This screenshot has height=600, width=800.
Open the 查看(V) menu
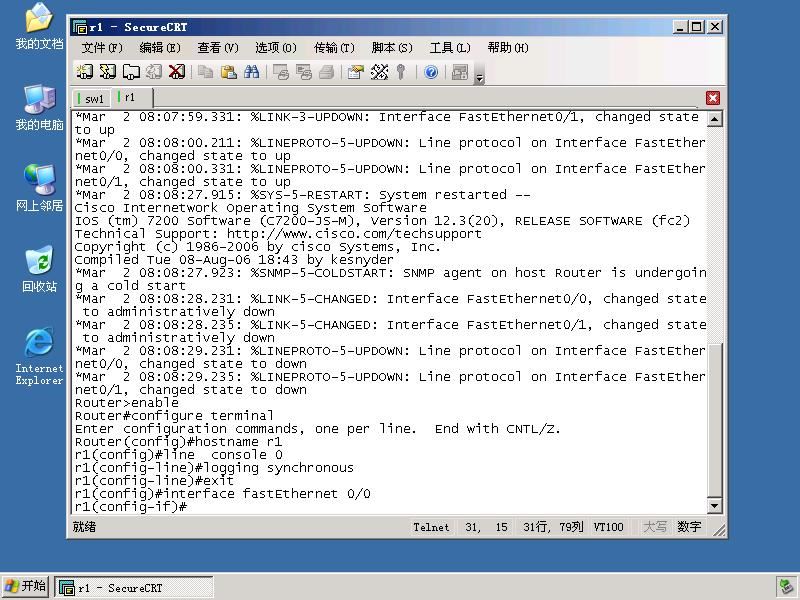click(x=218, y=48)
